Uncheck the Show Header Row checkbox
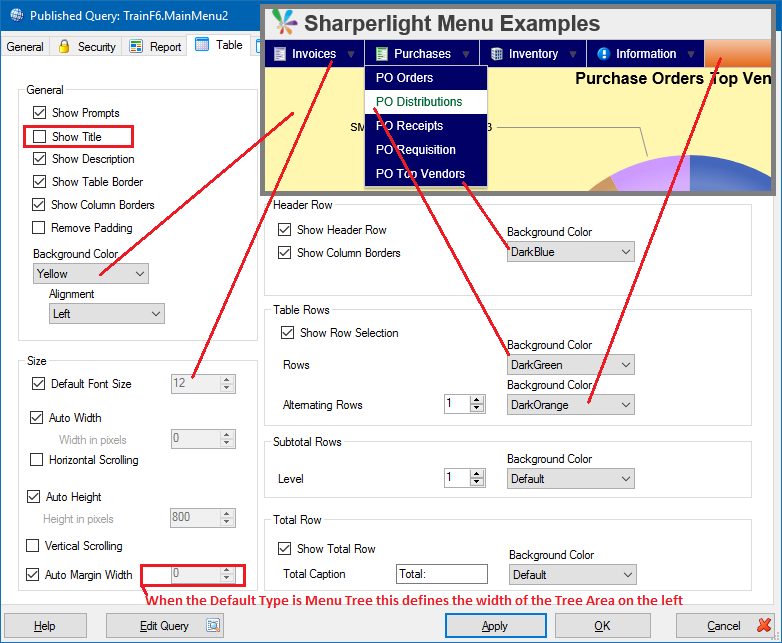 coord(284,229)
